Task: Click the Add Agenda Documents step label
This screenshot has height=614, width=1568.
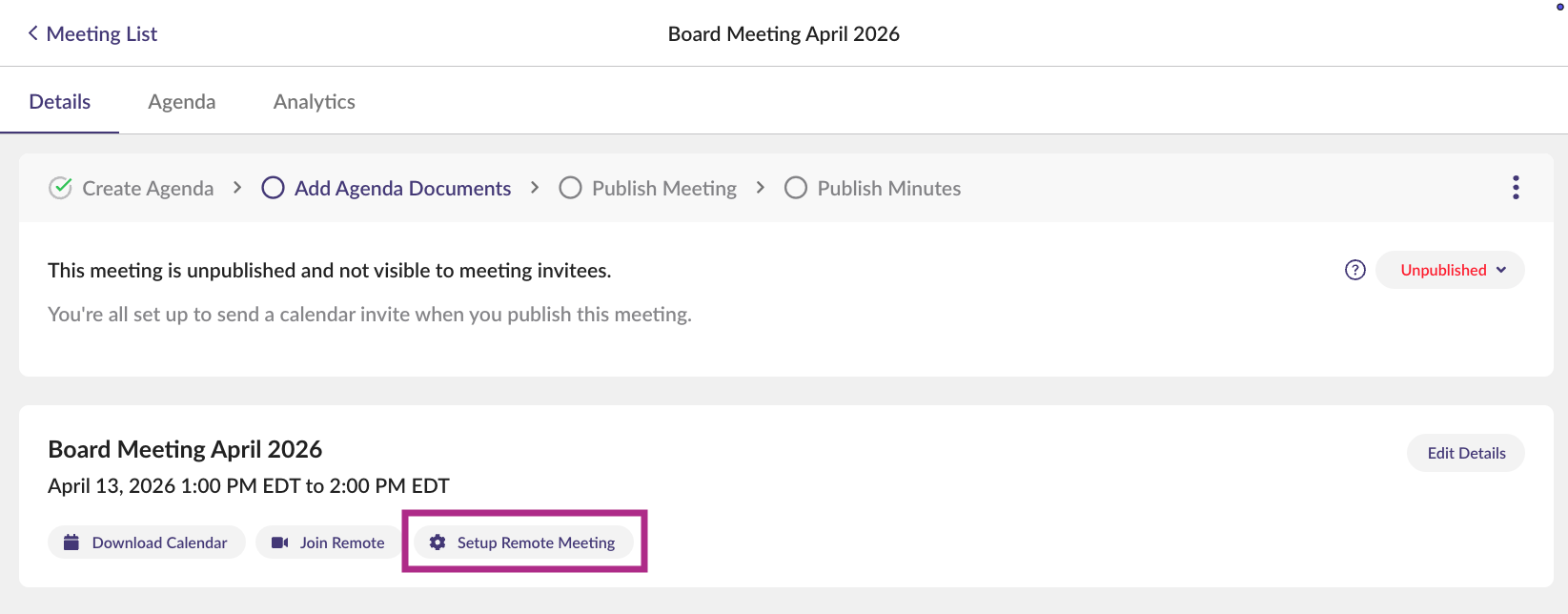Action: (x=402, y=188)
